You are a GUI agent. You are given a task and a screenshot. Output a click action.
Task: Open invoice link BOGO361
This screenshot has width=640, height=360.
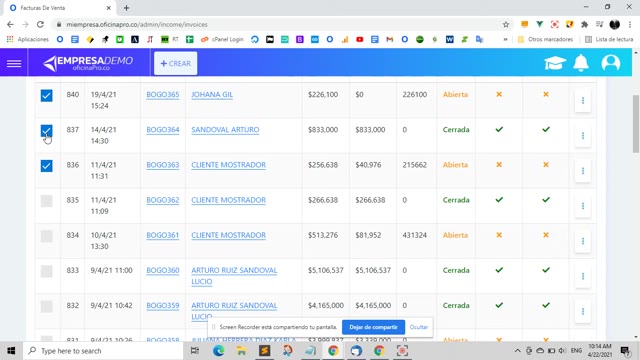tap(162, 235)
